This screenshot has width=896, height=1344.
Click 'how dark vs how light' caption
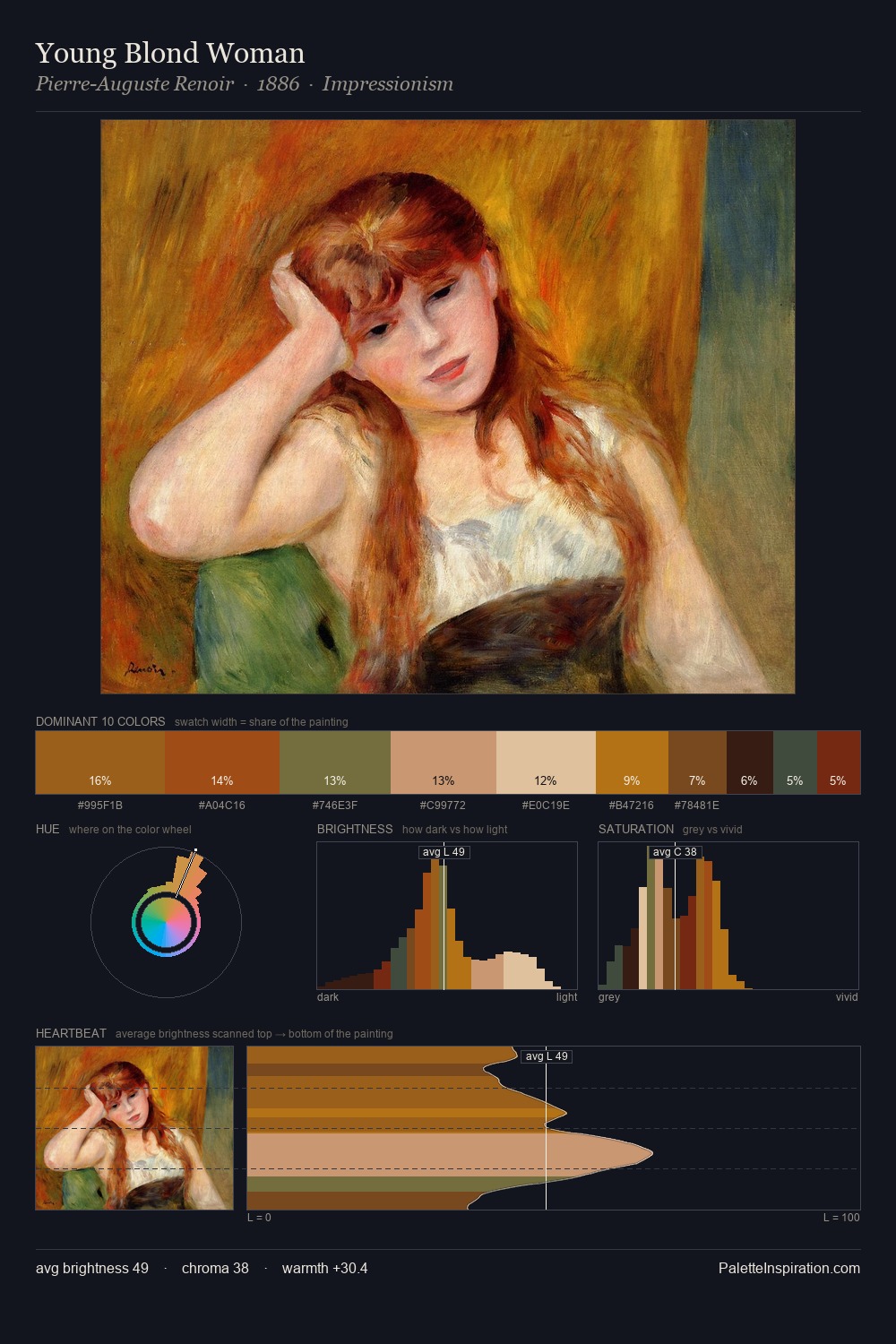click(x=454, y=830)
